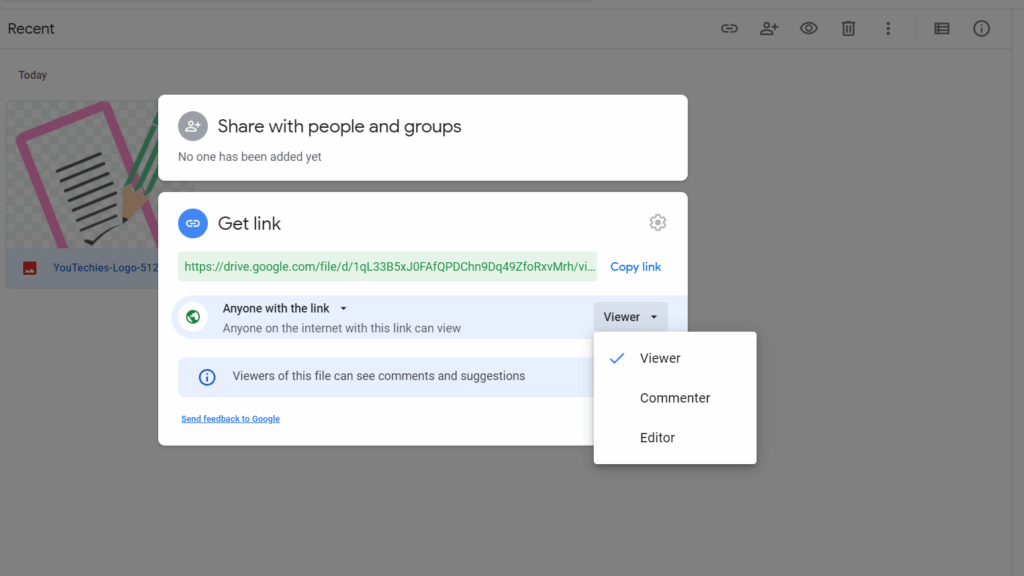This screenshot has height=576, width=1024.
Task: Click the red image file type icon
Action: pos(30,268)
